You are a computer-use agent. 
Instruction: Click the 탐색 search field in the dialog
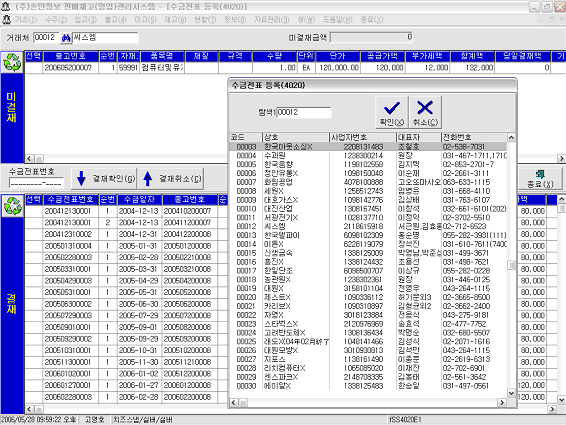[x=304, y=112]
